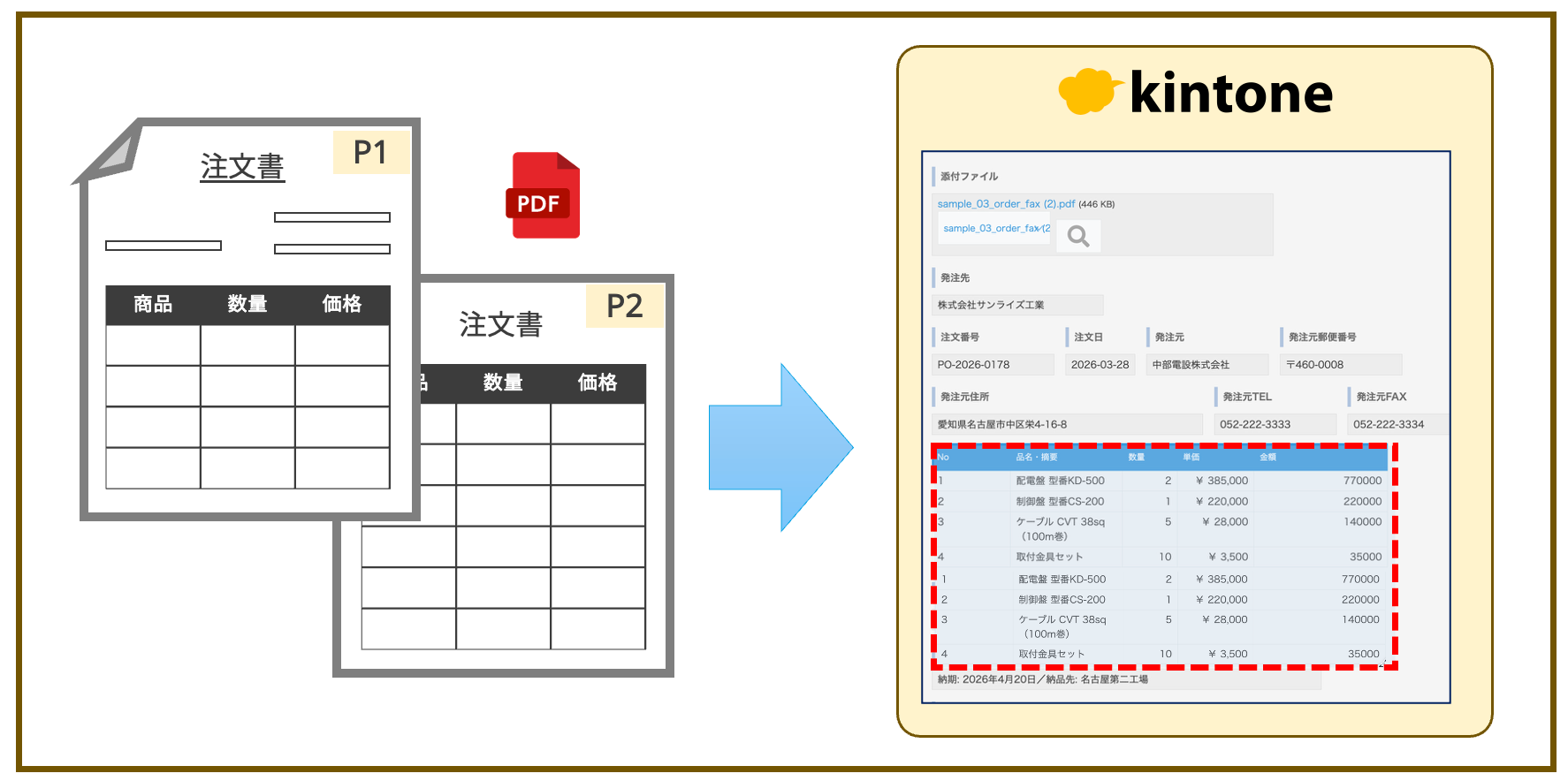This screenshot has width=1568, height=781.
Task: Click the 052-222-3334 FAX field
Action: pyautogui.click(x=1397, y=425)
